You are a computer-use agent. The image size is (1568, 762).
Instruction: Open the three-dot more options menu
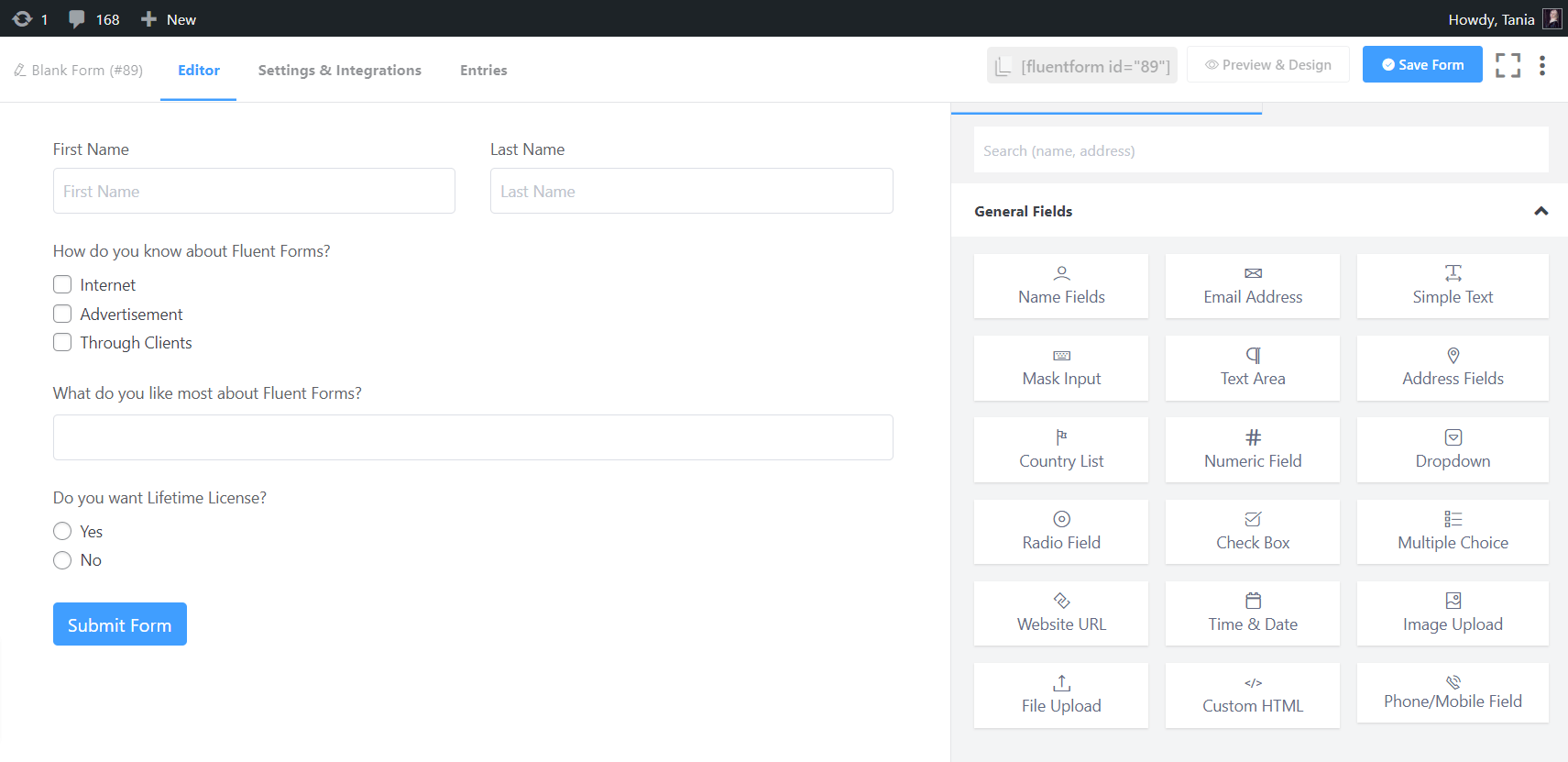1542,65
